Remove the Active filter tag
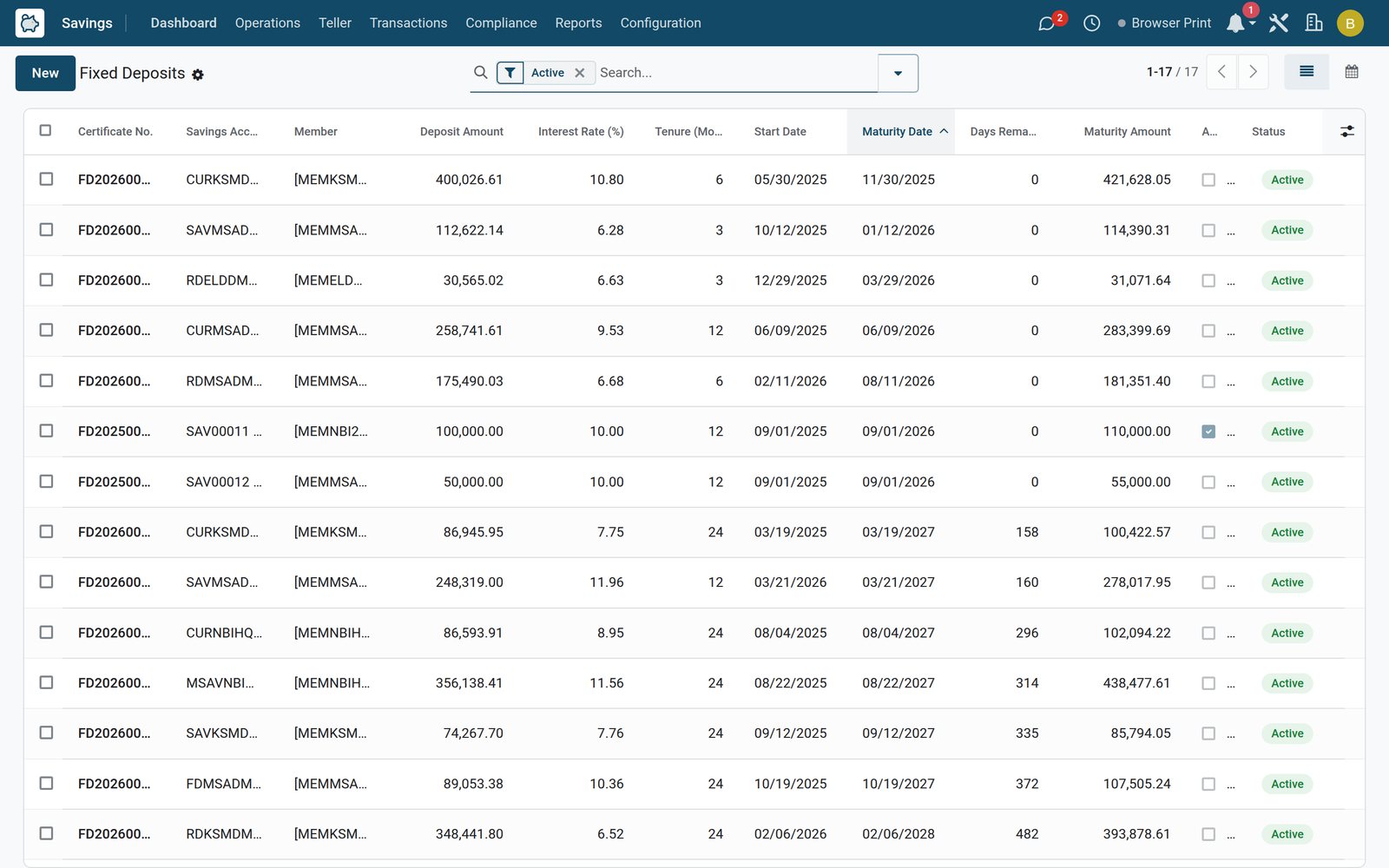This screenshot has width=1389, height=868. pyautogui.click(x=580, y=73)
